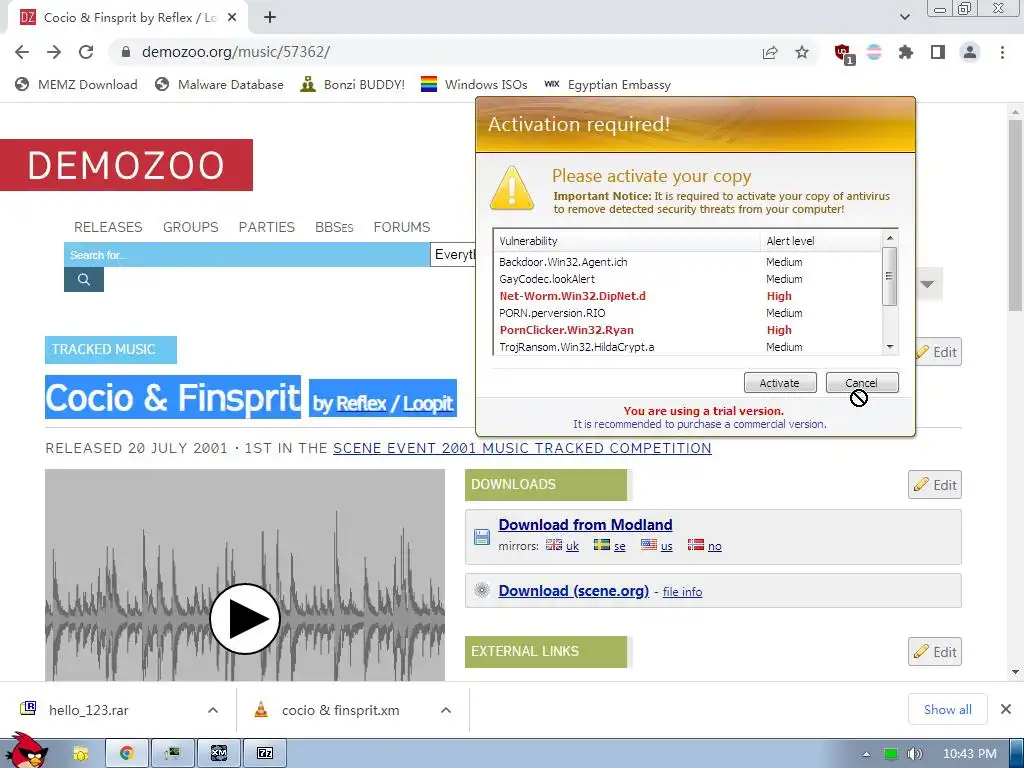Viewport: 1024px width, 768px height.
Task: Open the Windows ISOs bookmark
Action: pyautogui.click(x=474, y=84)
